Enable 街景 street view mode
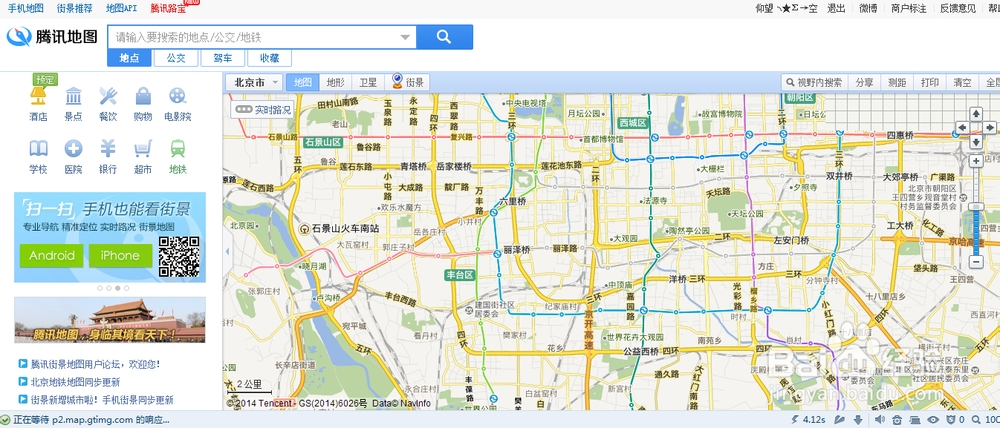This screenshot has height=428, width=1000. [408, 82]
